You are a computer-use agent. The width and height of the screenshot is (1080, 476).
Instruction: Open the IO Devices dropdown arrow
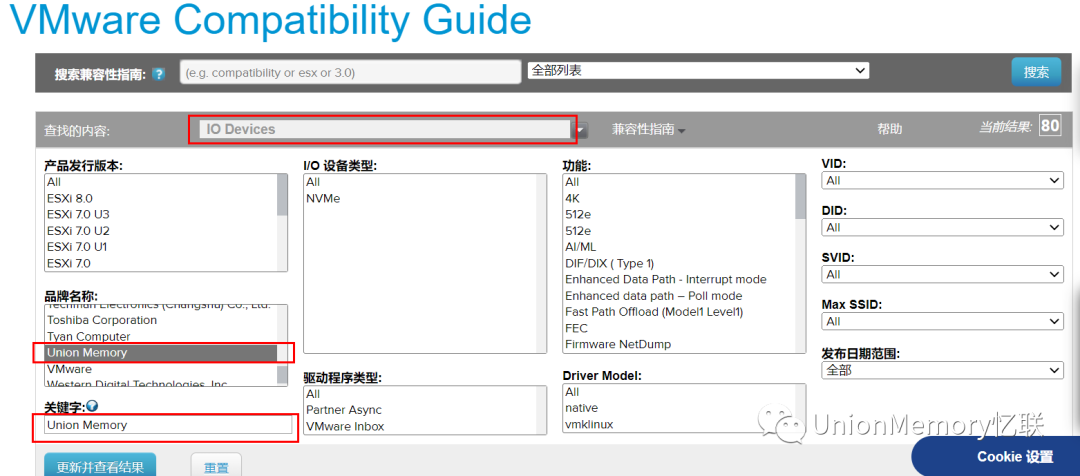(582, 130)
